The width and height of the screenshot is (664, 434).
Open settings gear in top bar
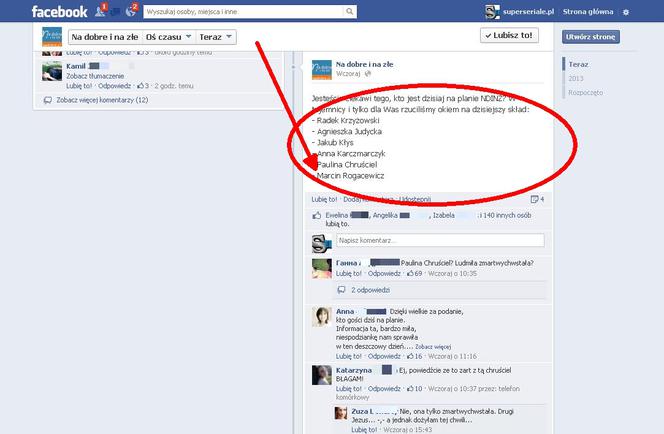click(626, 12)
